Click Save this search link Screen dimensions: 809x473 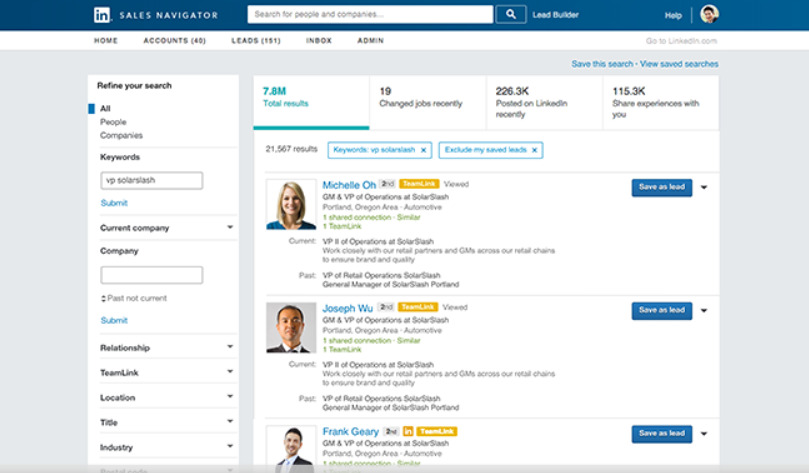602,64
